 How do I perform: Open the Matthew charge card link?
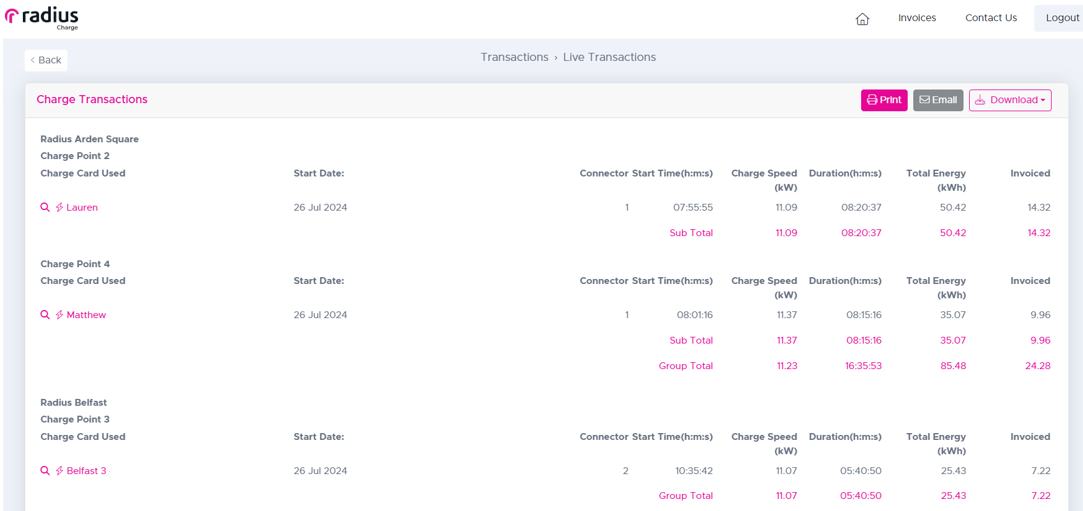click(86, 315)
